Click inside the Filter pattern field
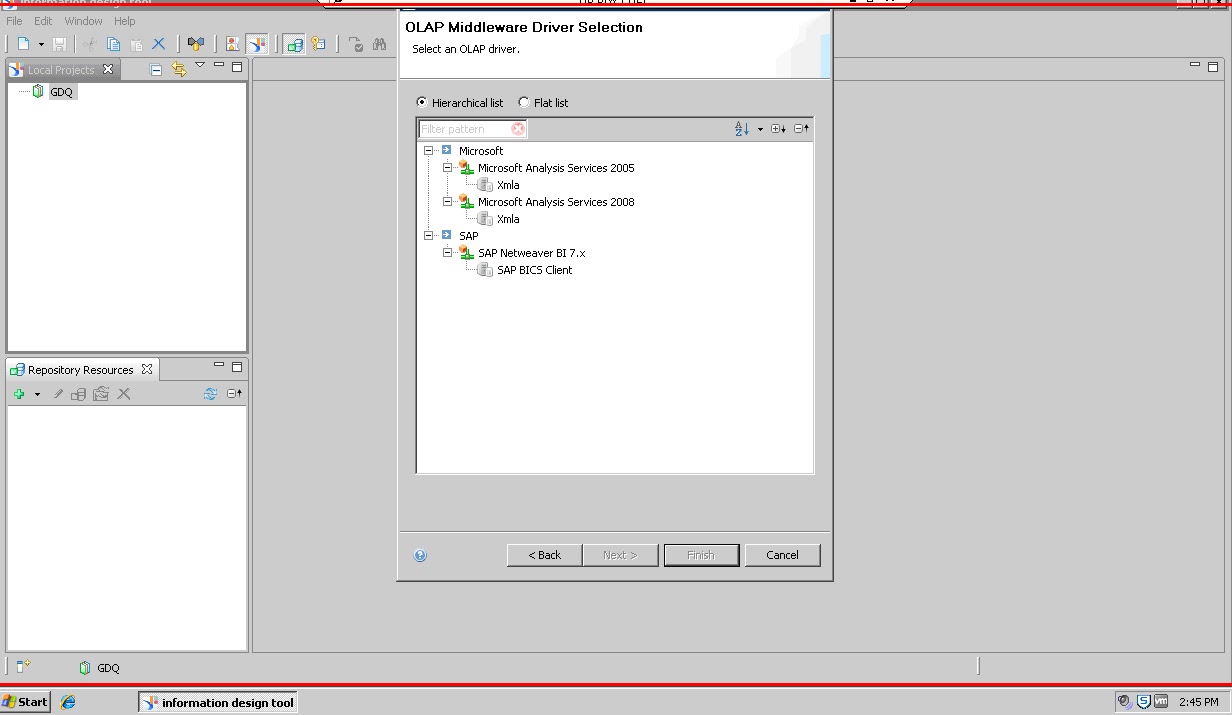This screenshot has width=1232, height=715. (x=465, y=128)
